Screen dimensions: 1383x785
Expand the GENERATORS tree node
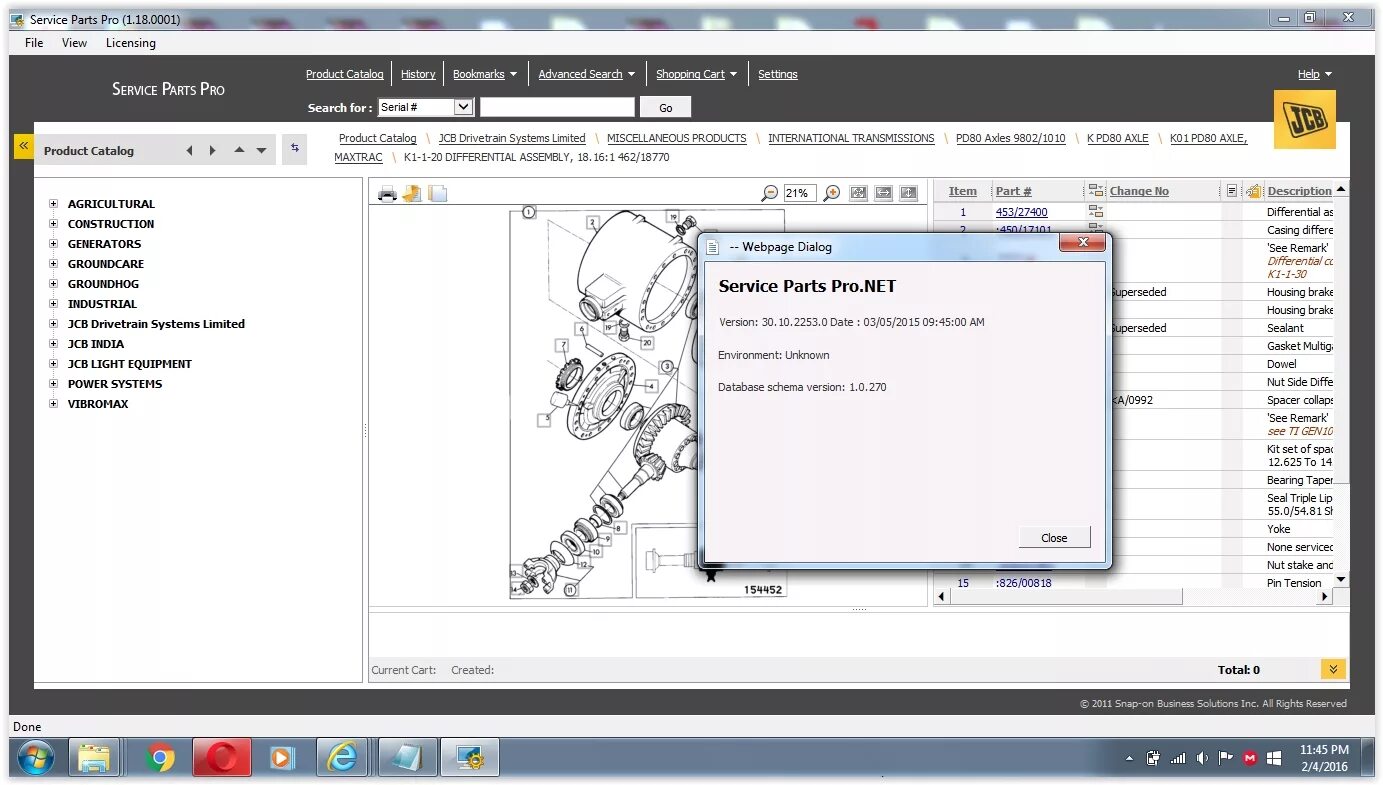(54, 244)
